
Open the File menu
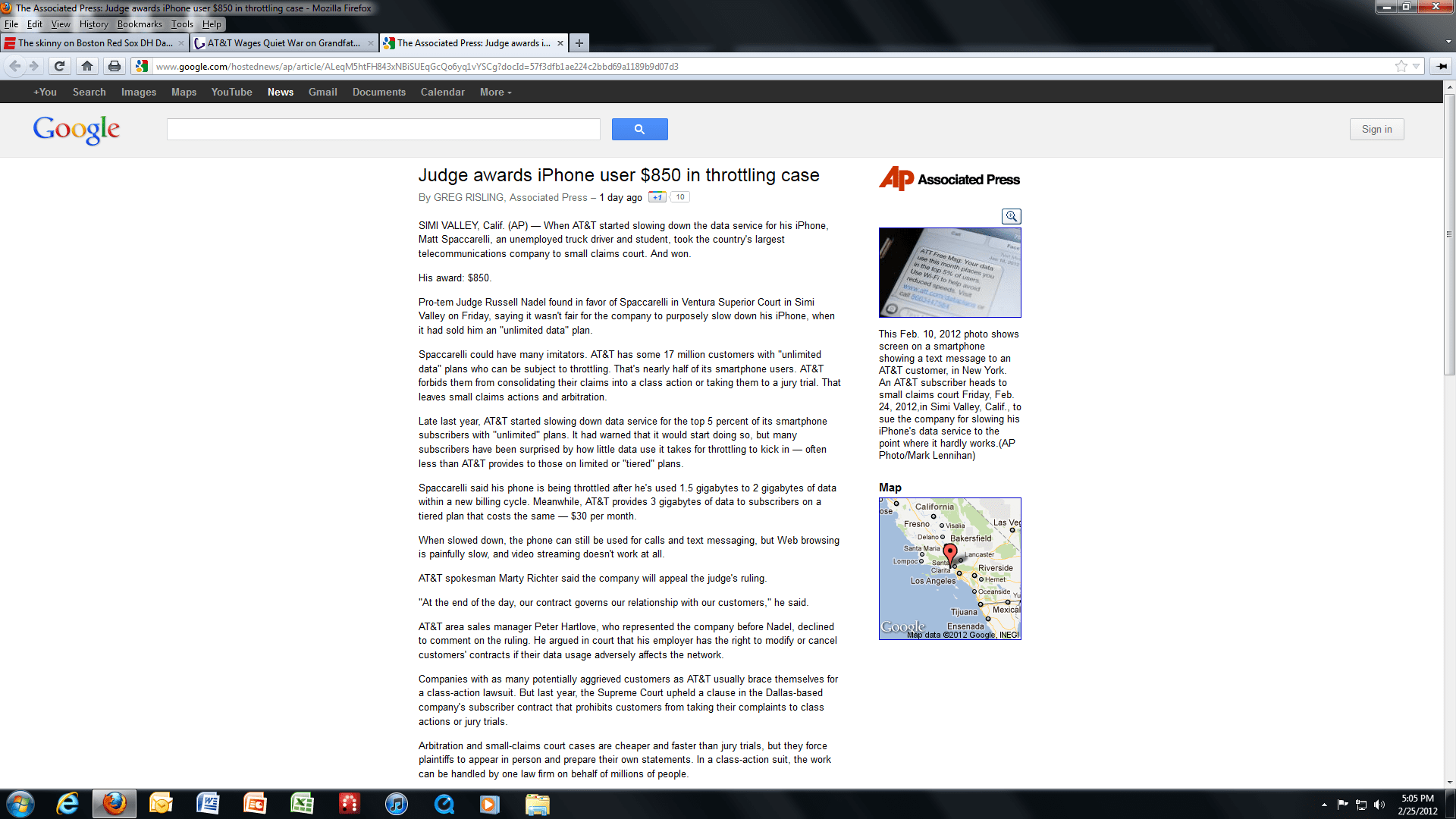(x=11, y=24)
